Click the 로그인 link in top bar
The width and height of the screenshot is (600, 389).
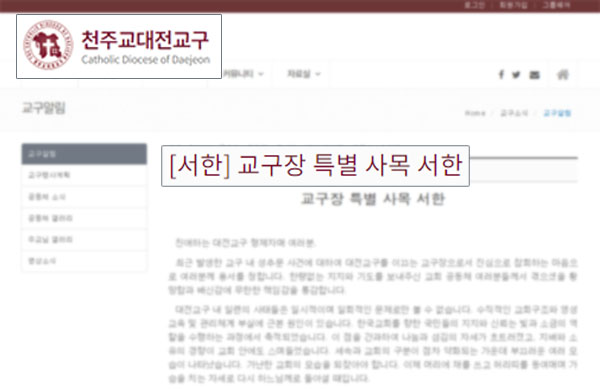(474, 5)
